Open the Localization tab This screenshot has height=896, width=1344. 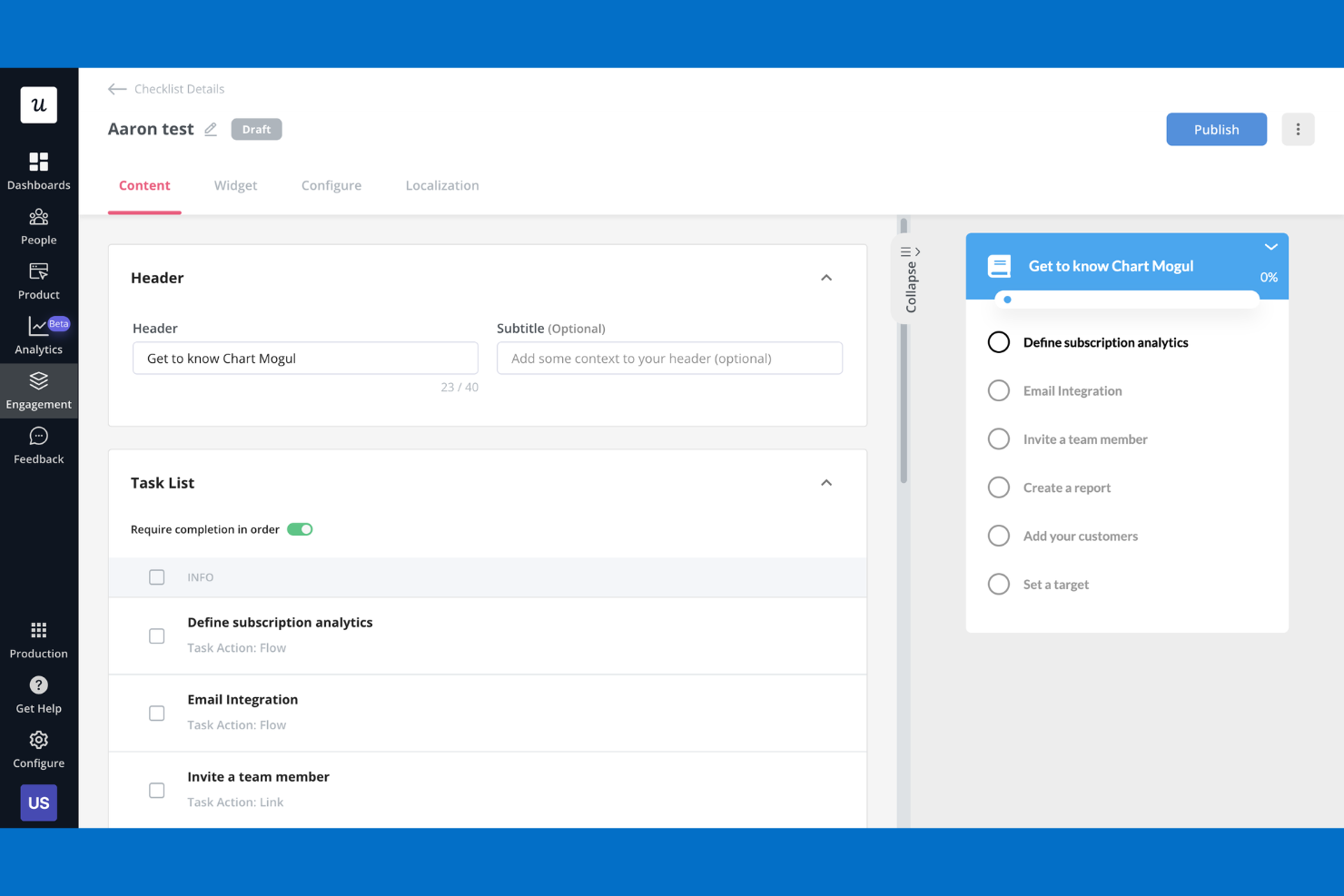(x=442, y=185)
